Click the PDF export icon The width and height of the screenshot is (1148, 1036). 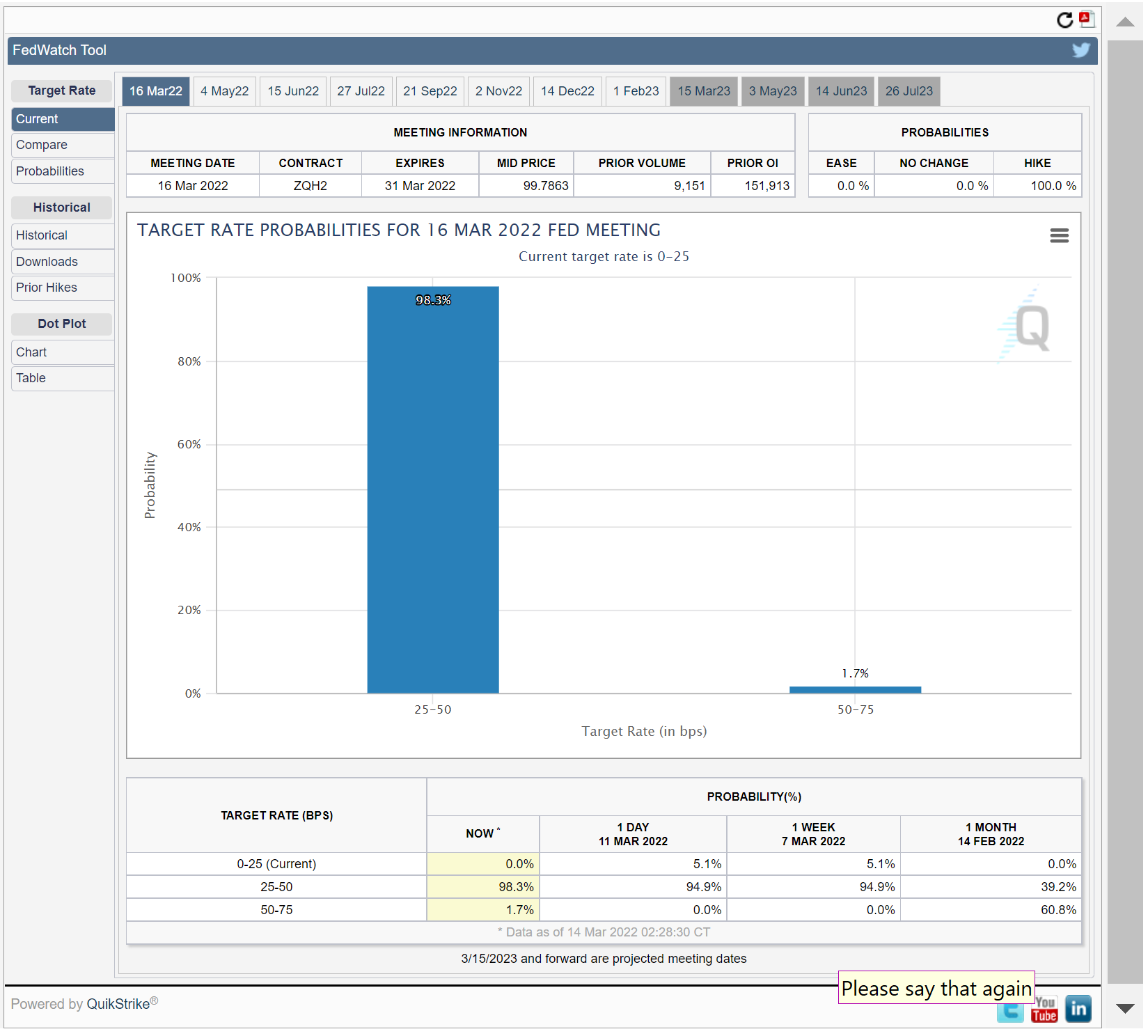[x=1086, y=19]
